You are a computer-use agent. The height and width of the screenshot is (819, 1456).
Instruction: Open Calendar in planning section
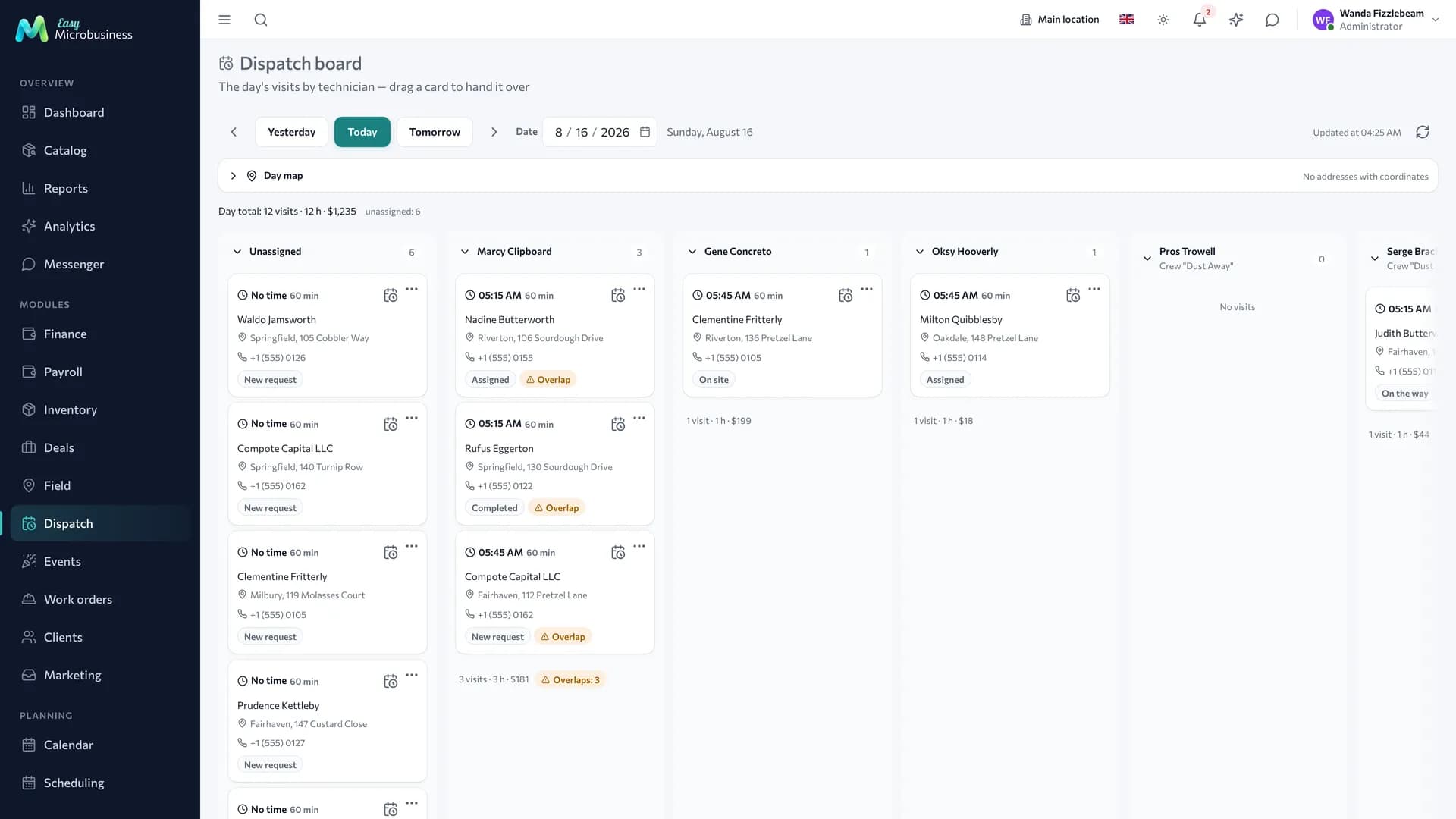[100, 745]
